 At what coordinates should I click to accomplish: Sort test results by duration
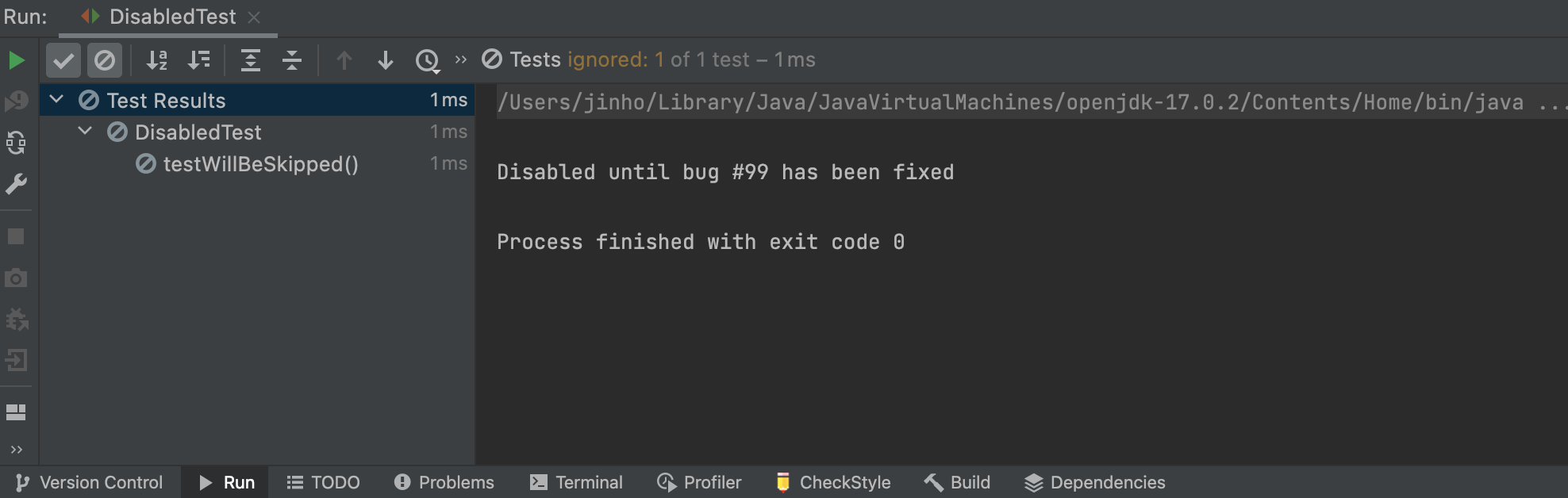click(198, 60)
